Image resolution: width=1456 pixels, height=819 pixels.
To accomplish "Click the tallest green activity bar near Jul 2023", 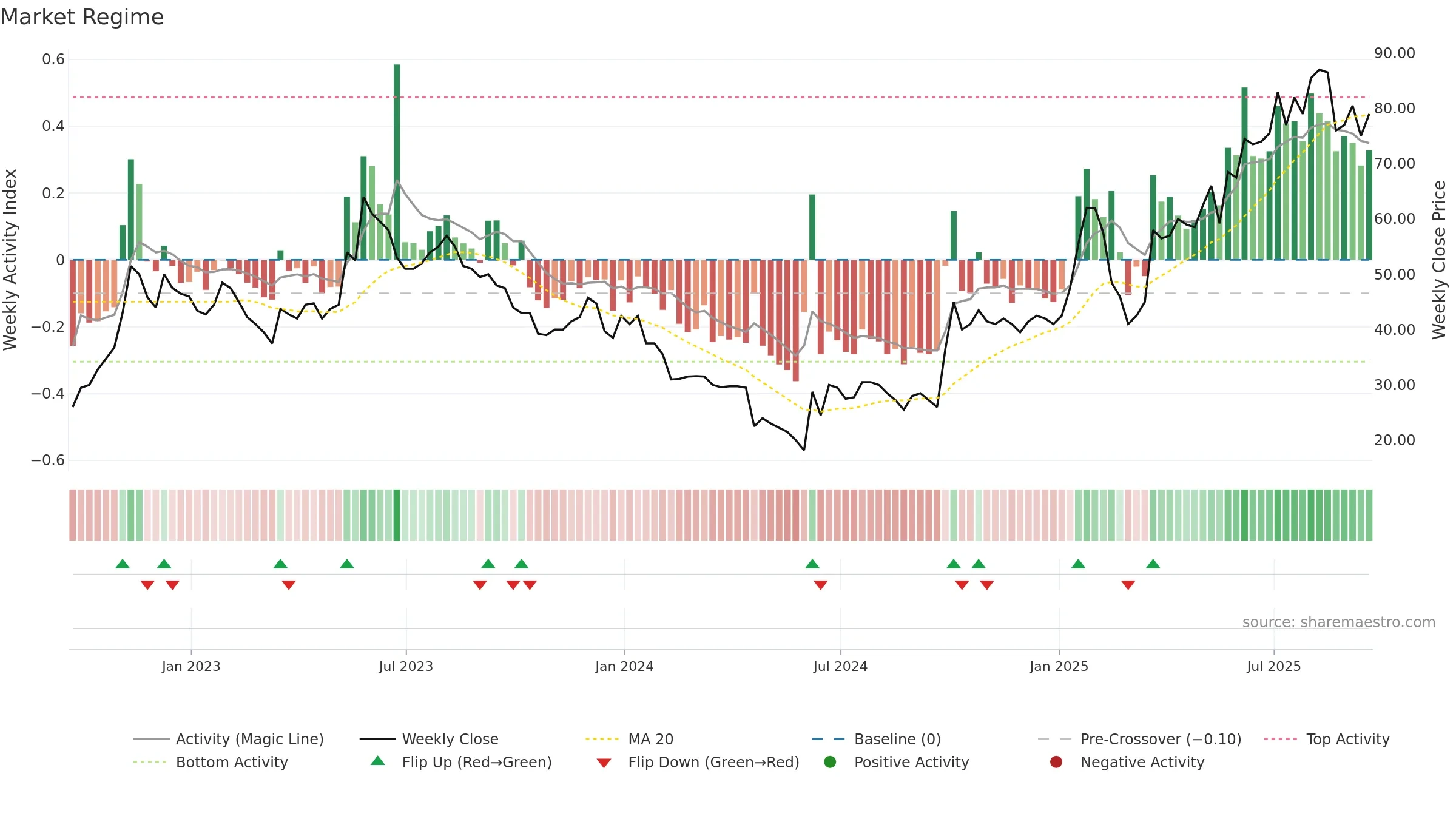I will [397, 162].
